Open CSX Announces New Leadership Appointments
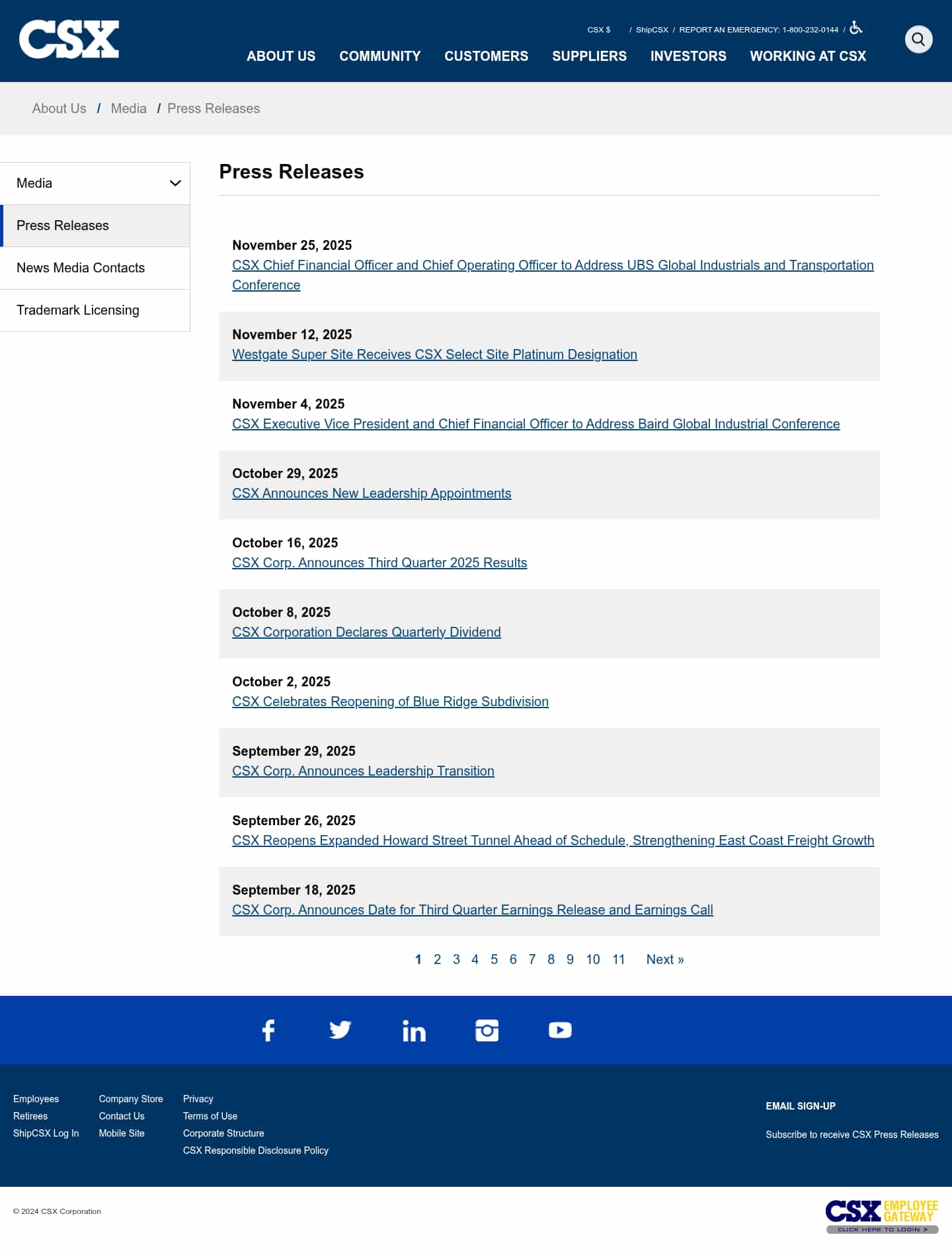This screenshot has height=1253, width=952. pyautogui.click(x=372, y=493)
